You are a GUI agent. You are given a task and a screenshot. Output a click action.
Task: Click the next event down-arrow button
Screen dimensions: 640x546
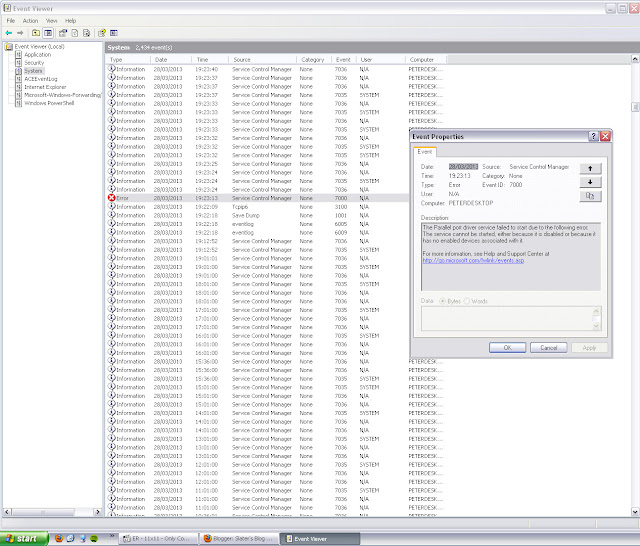[590, 182]
